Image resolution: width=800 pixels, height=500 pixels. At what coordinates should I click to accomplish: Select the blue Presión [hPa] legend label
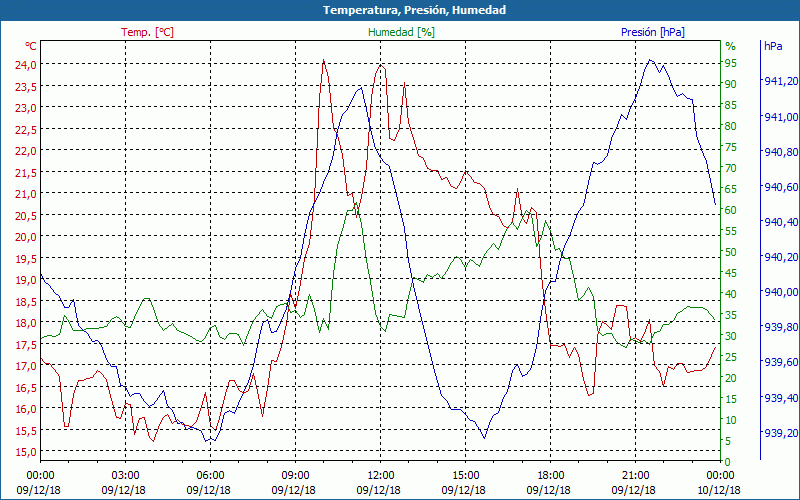pos(653,32)
